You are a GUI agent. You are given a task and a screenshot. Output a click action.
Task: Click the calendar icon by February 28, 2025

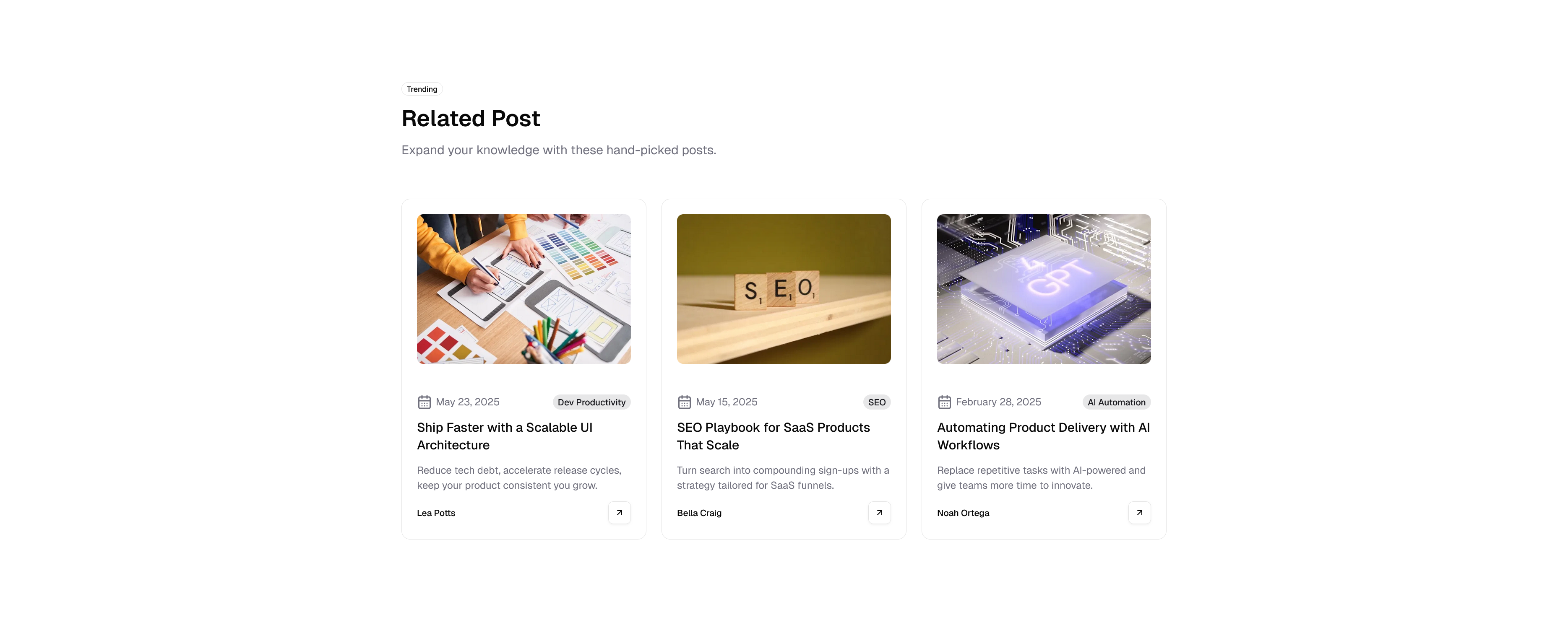tap(944, 402)
